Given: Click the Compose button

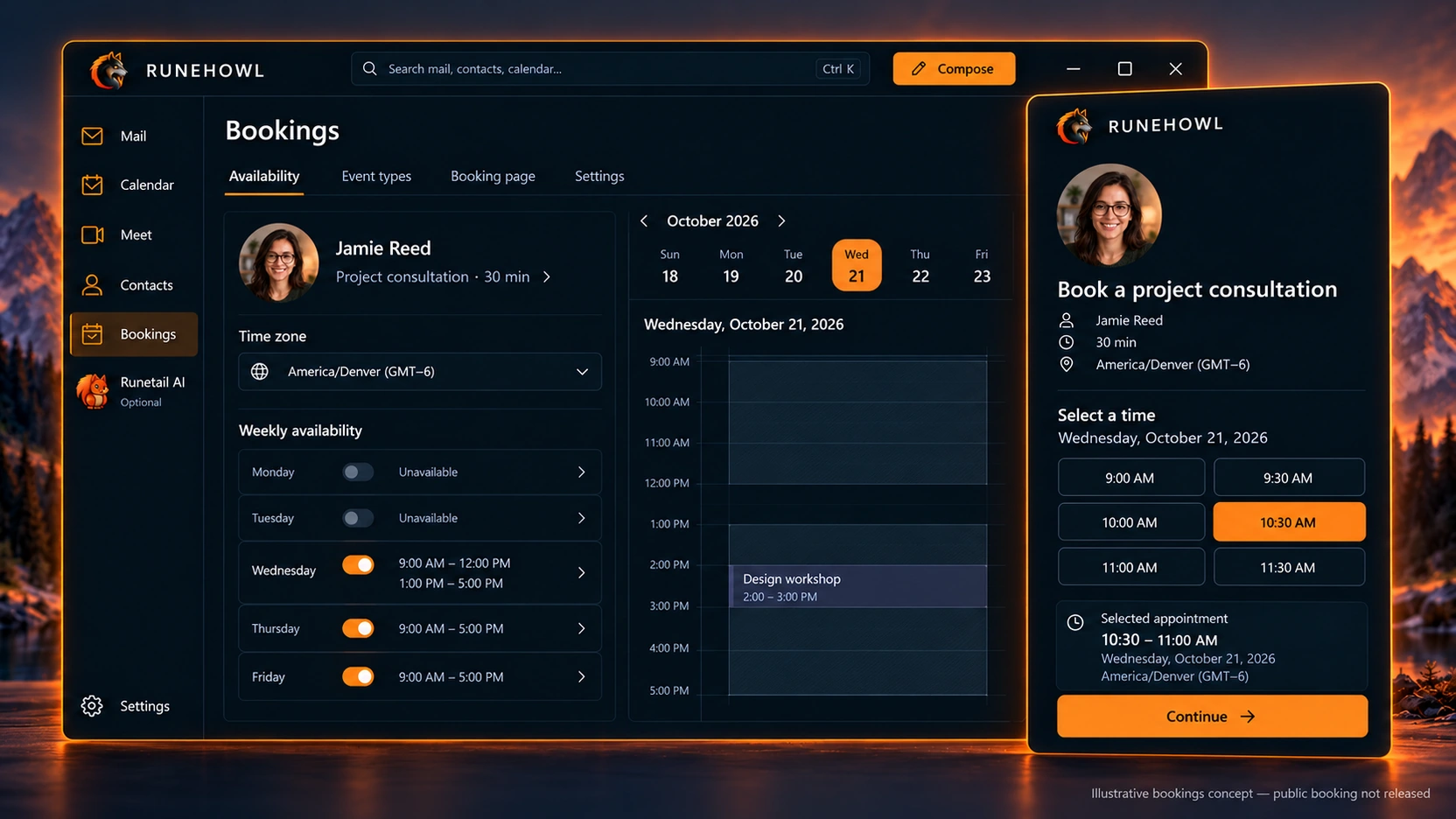Looking at the screenshot, I should [x=954, y=68].
